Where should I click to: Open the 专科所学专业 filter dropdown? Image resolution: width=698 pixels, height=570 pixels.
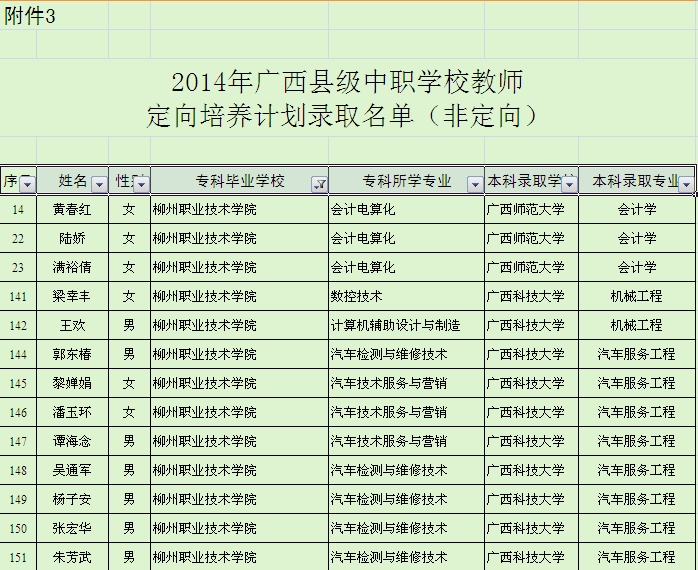coord(475,184)
